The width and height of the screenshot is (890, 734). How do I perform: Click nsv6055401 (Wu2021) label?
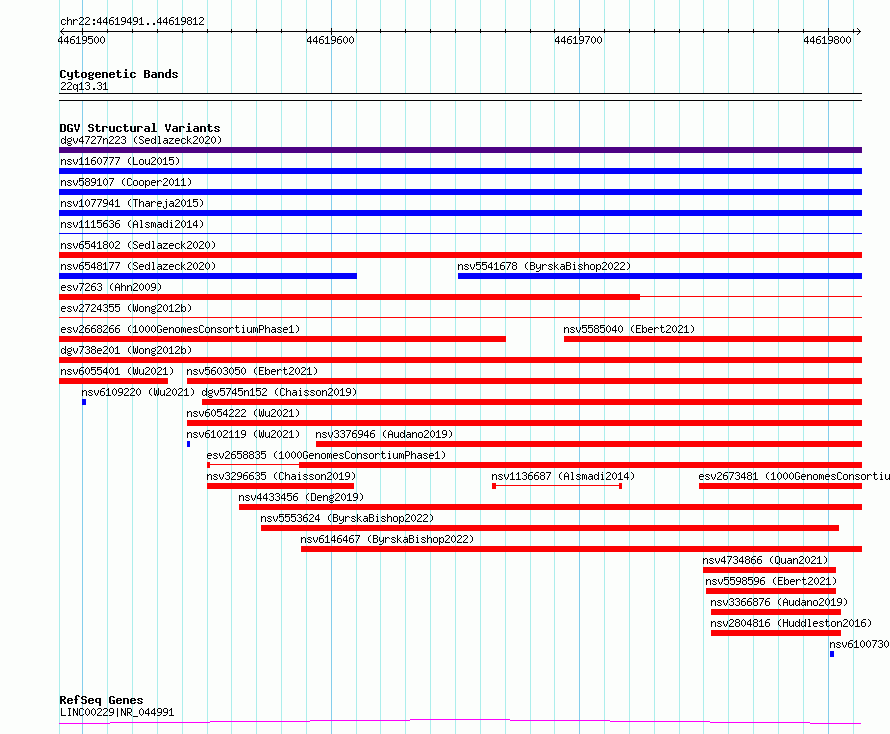point(117,371)
